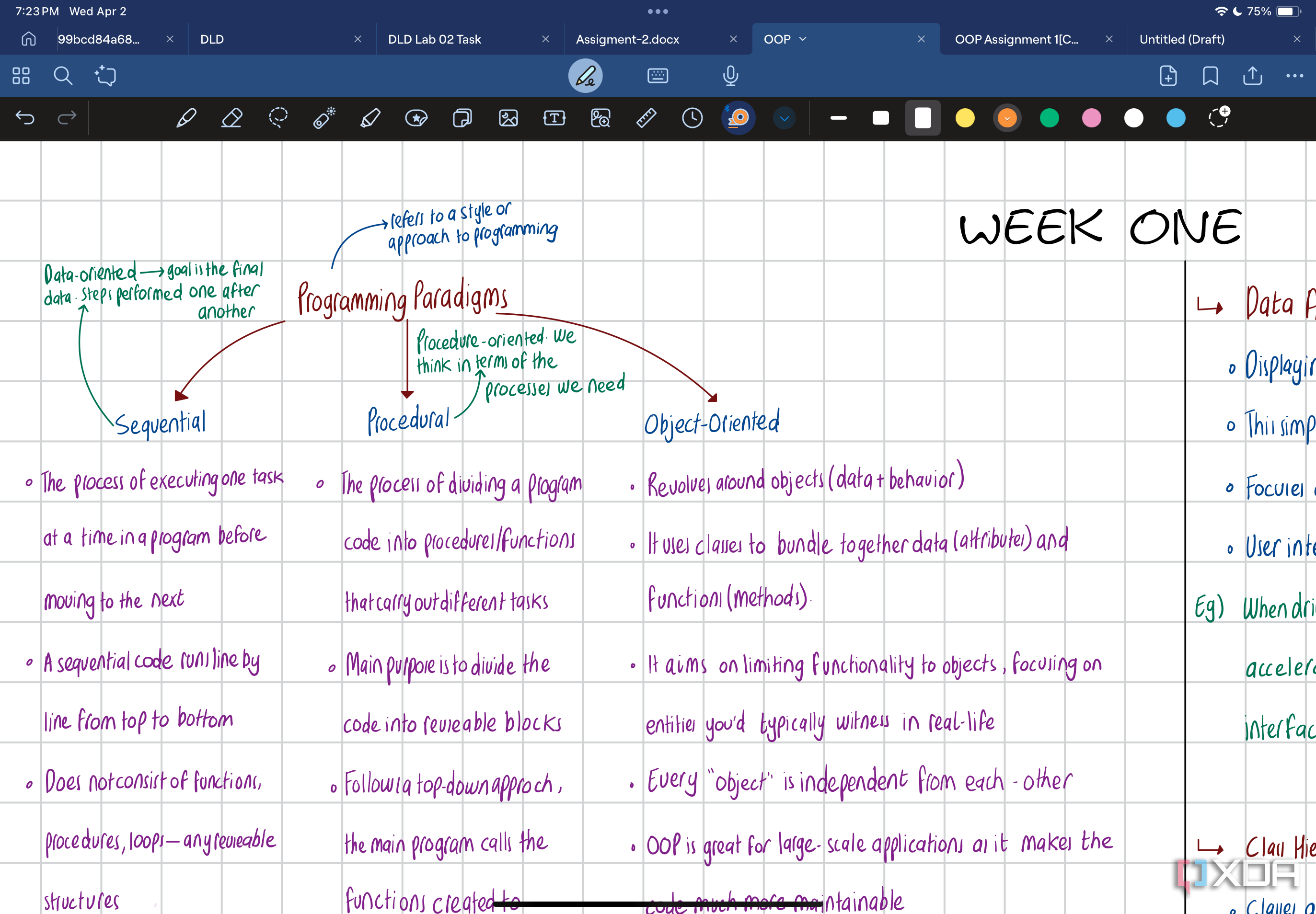Viewport: 1316px width, 914px height.
Task: Redo the last undone stroke
Action: click(67, 118)
